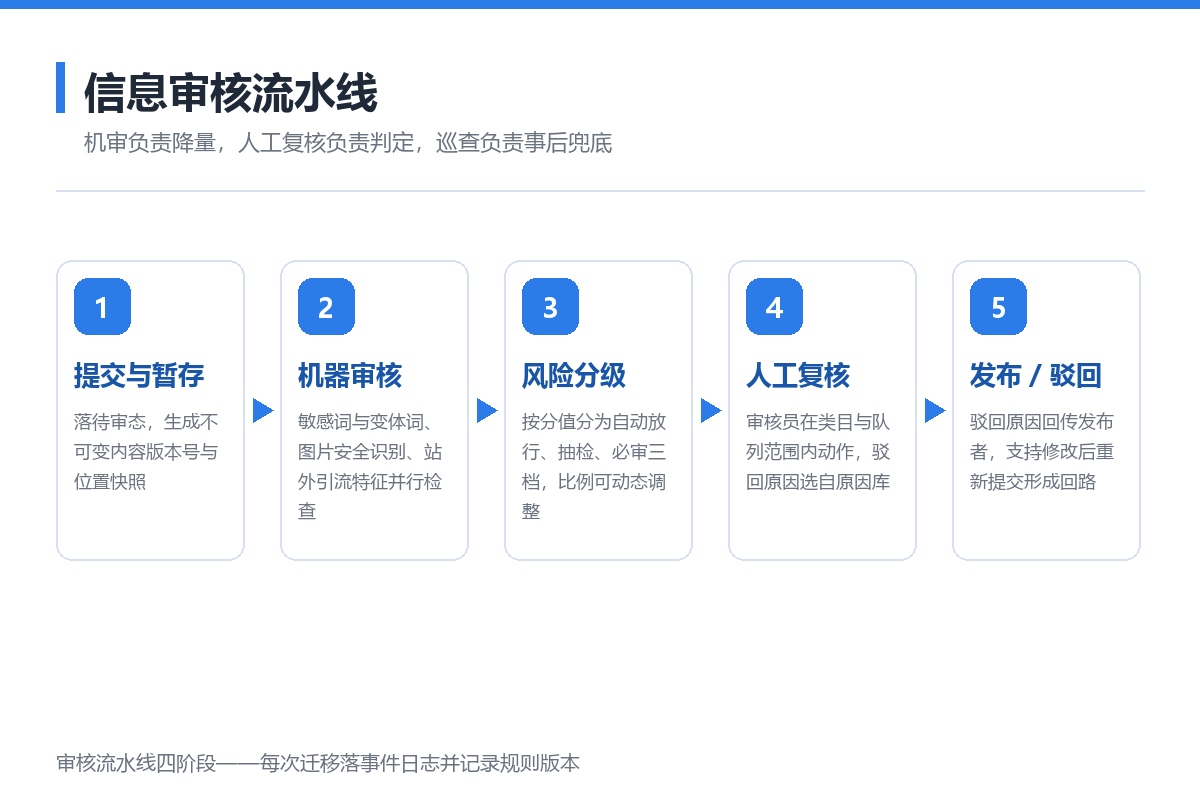Click the description starting 按分值分为自动放行
The height and width of the screenshot is (800, 1200).
pos(594,467)
